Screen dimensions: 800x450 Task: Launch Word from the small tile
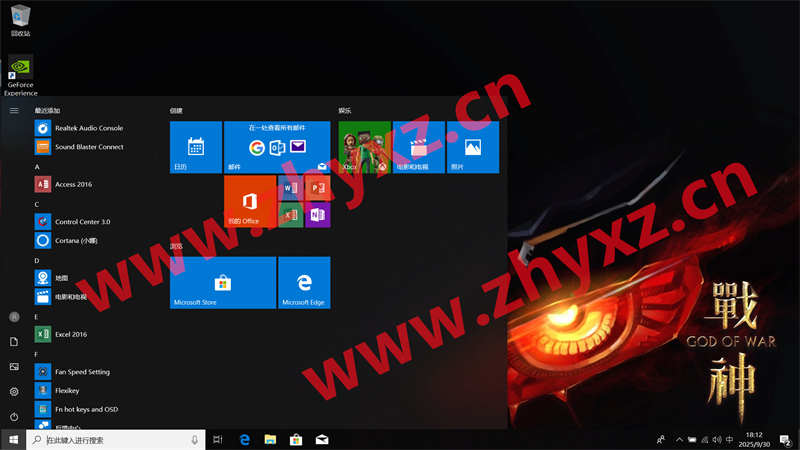pos(291,188)
